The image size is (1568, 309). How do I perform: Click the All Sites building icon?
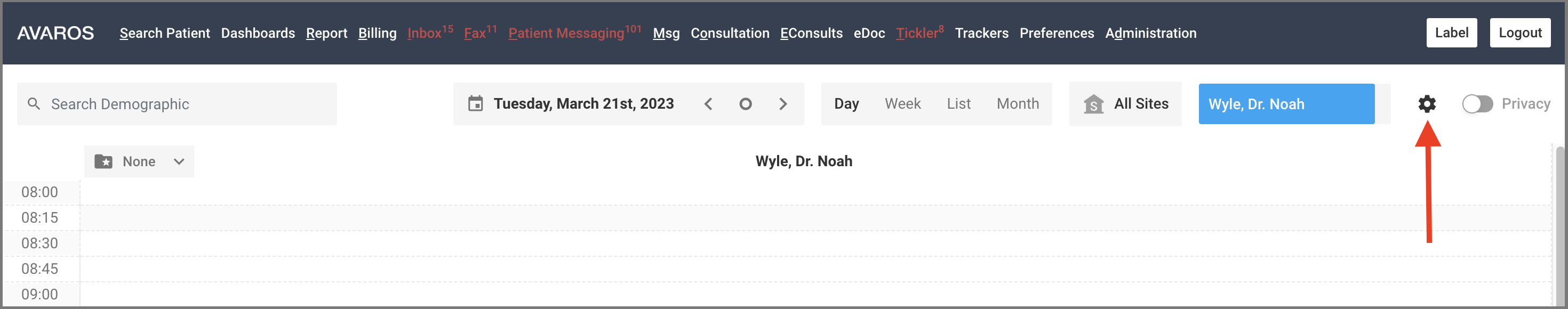pyautogui.click(x=1093, y=104)
